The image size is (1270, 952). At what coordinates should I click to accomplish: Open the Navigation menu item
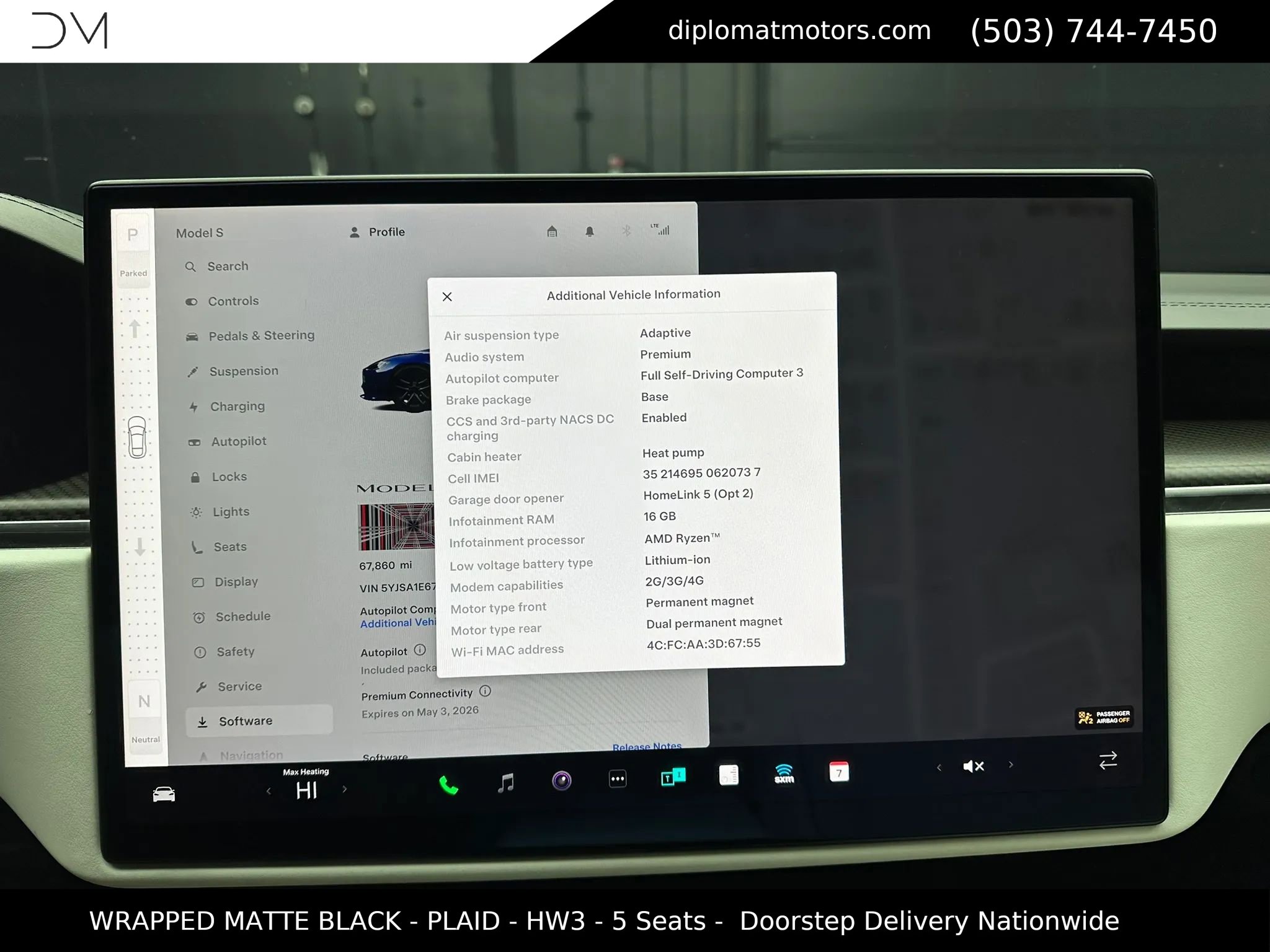click(241, 756)
